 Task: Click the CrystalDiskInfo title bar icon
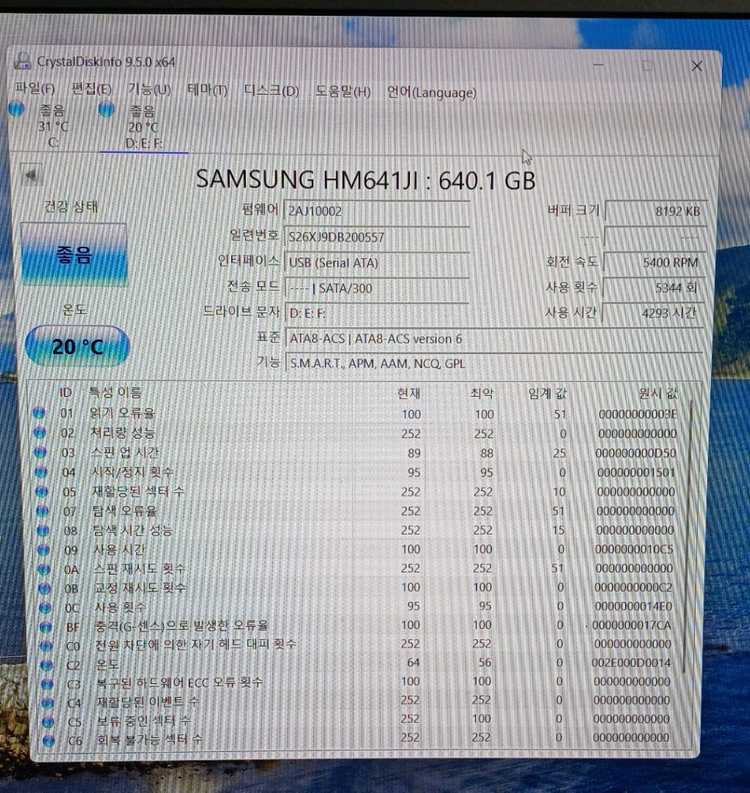(x=23, y=61)
